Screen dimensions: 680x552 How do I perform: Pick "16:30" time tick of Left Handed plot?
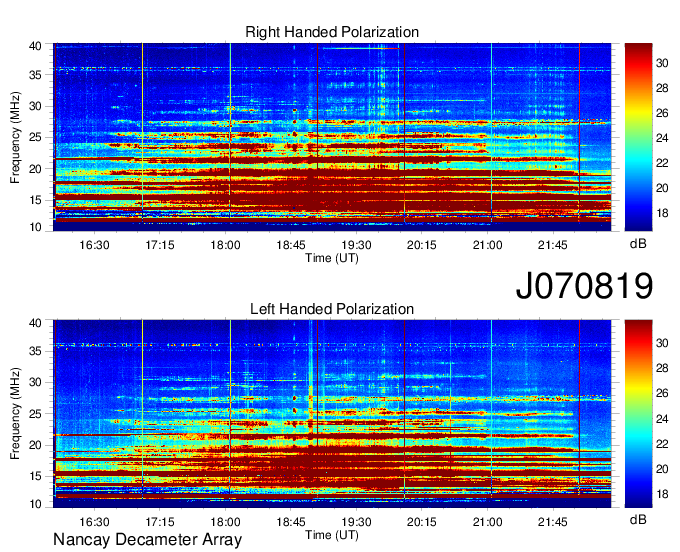tap(94, 522)
